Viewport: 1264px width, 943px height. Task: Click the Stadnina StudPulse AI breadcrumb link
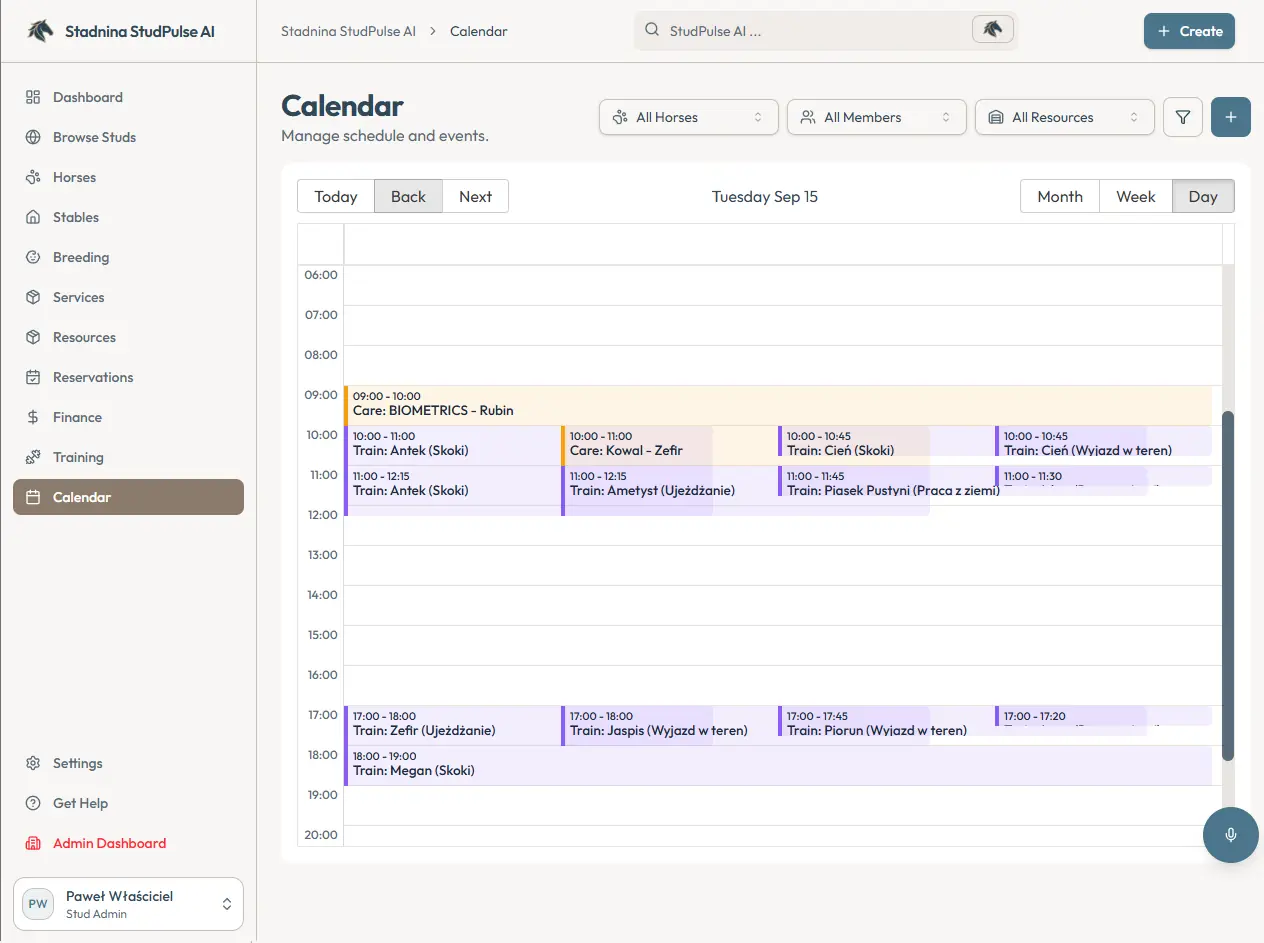pos(348,31)
